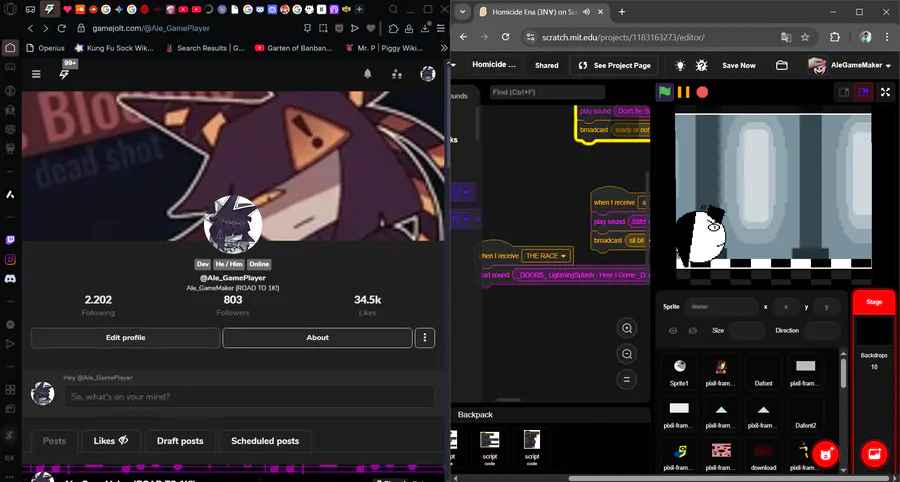The image size is (900, 482).
Task: Zoom in on the code workspace
Action: click(627, 328)
